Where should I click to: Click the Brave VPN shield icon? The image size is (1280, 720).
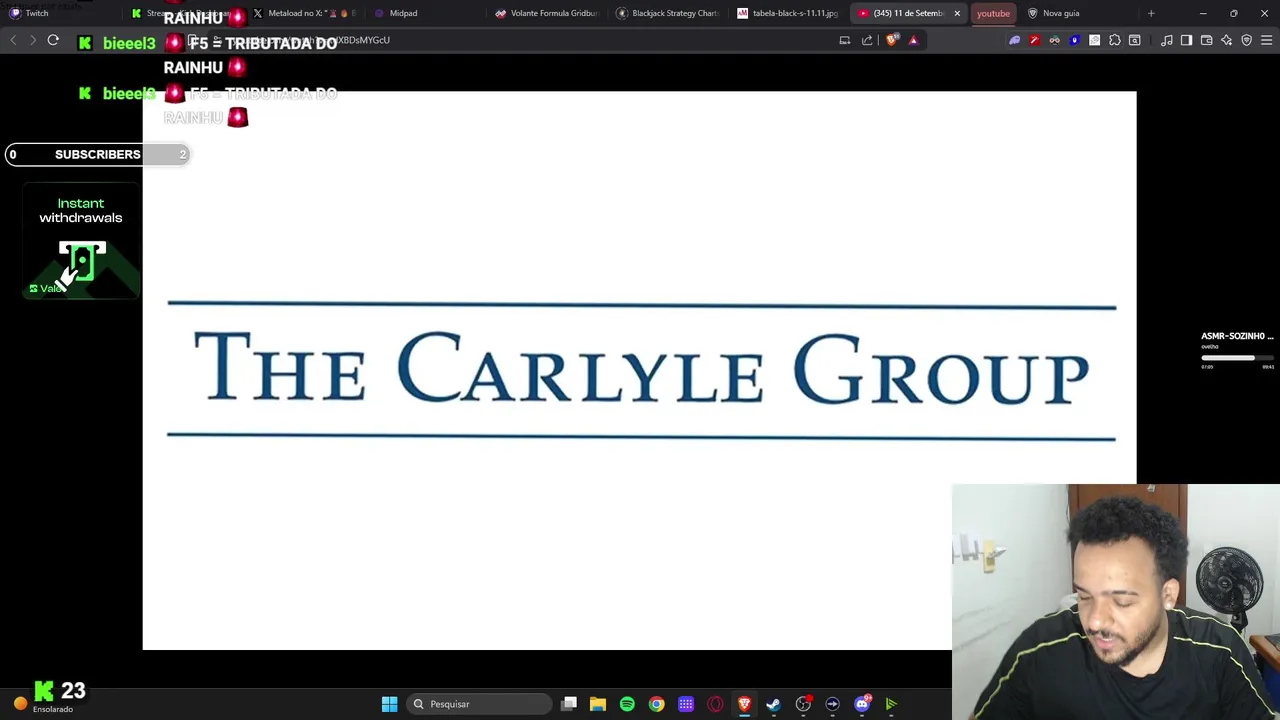pyautogui.click(x=1247, y=40)
